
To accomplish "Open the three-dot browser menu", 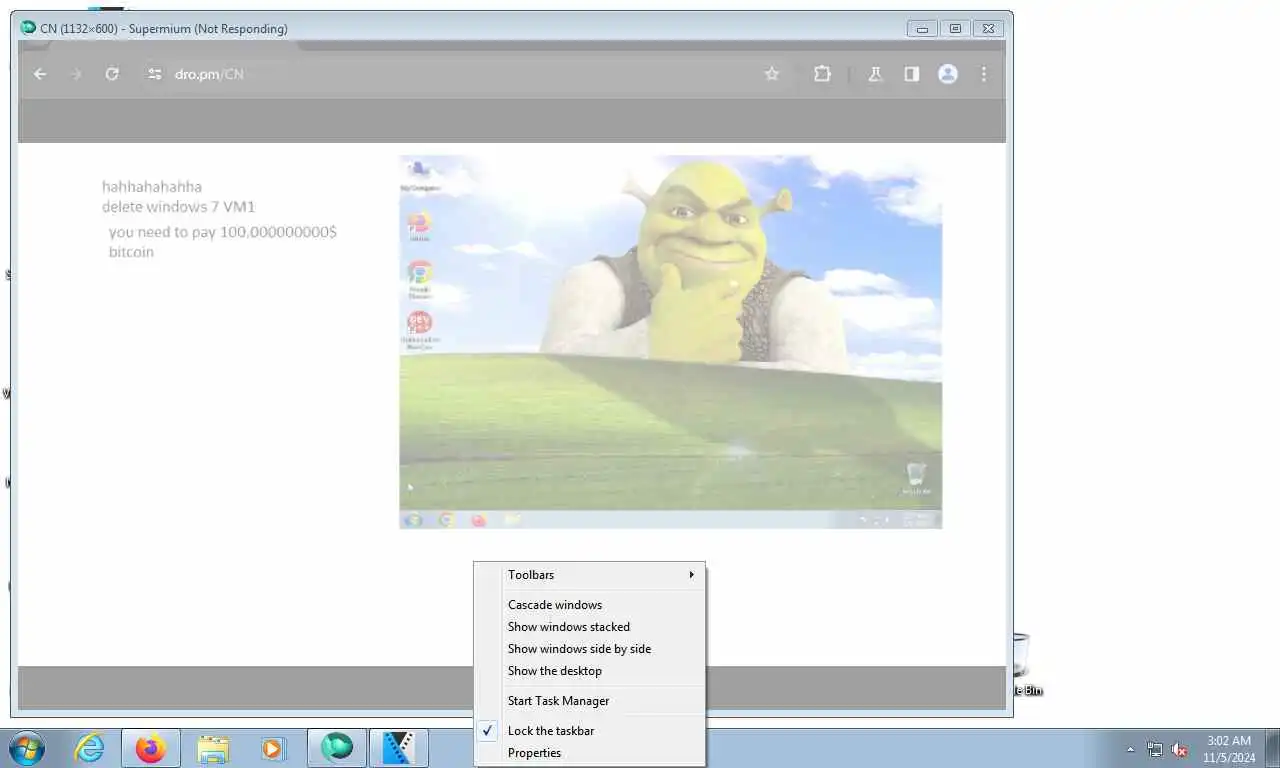I will coord(984,74).
